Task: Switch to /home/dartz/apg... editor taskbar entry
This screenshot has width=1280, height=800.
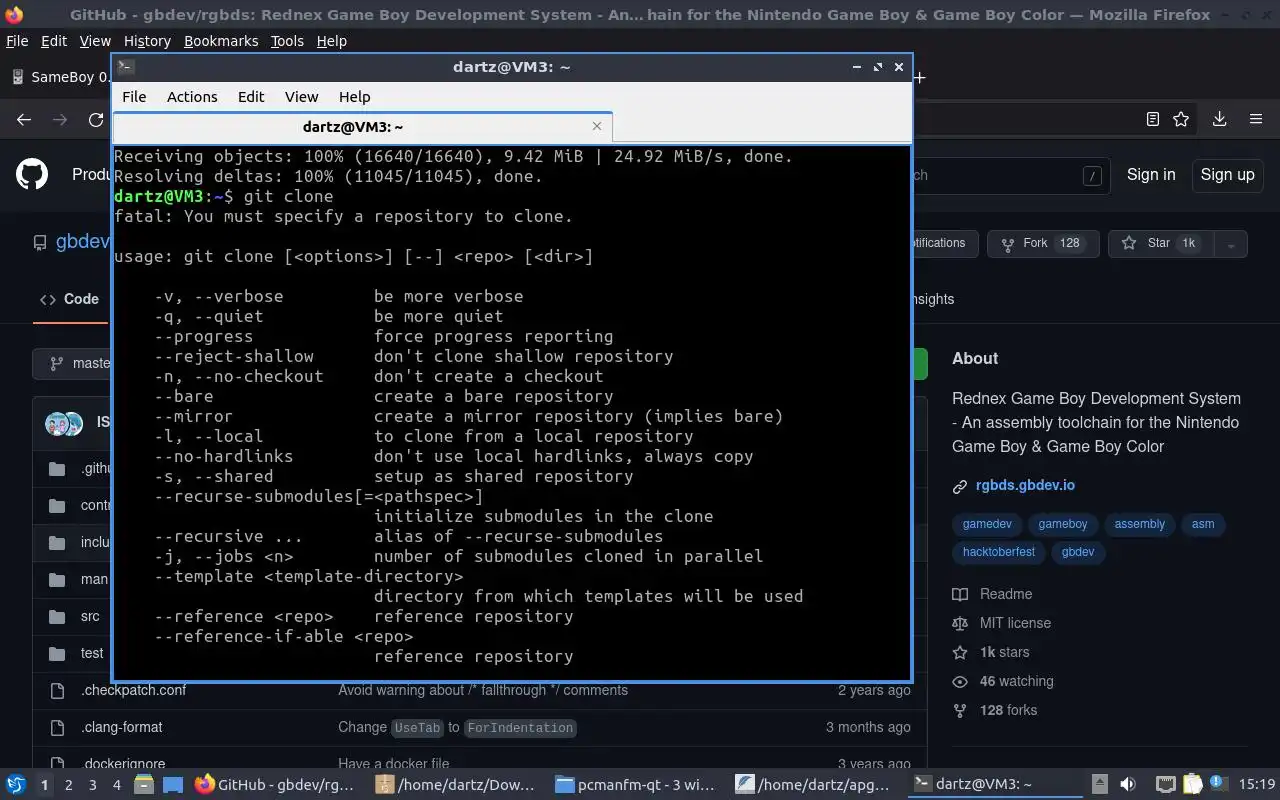Action: [815, 785]
